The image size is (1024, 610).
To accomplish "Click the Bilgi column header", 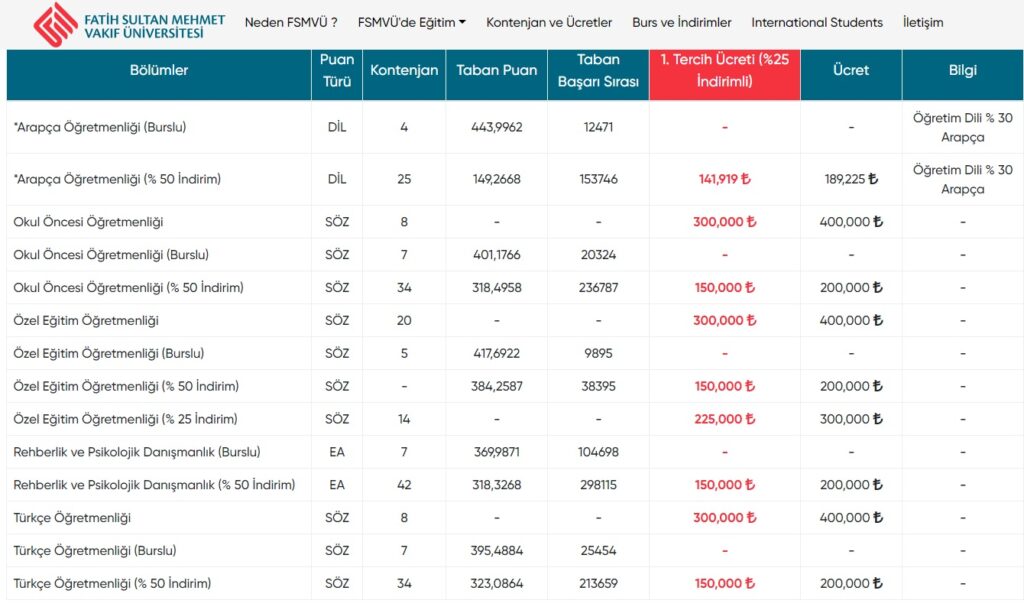I will [962, 71].
